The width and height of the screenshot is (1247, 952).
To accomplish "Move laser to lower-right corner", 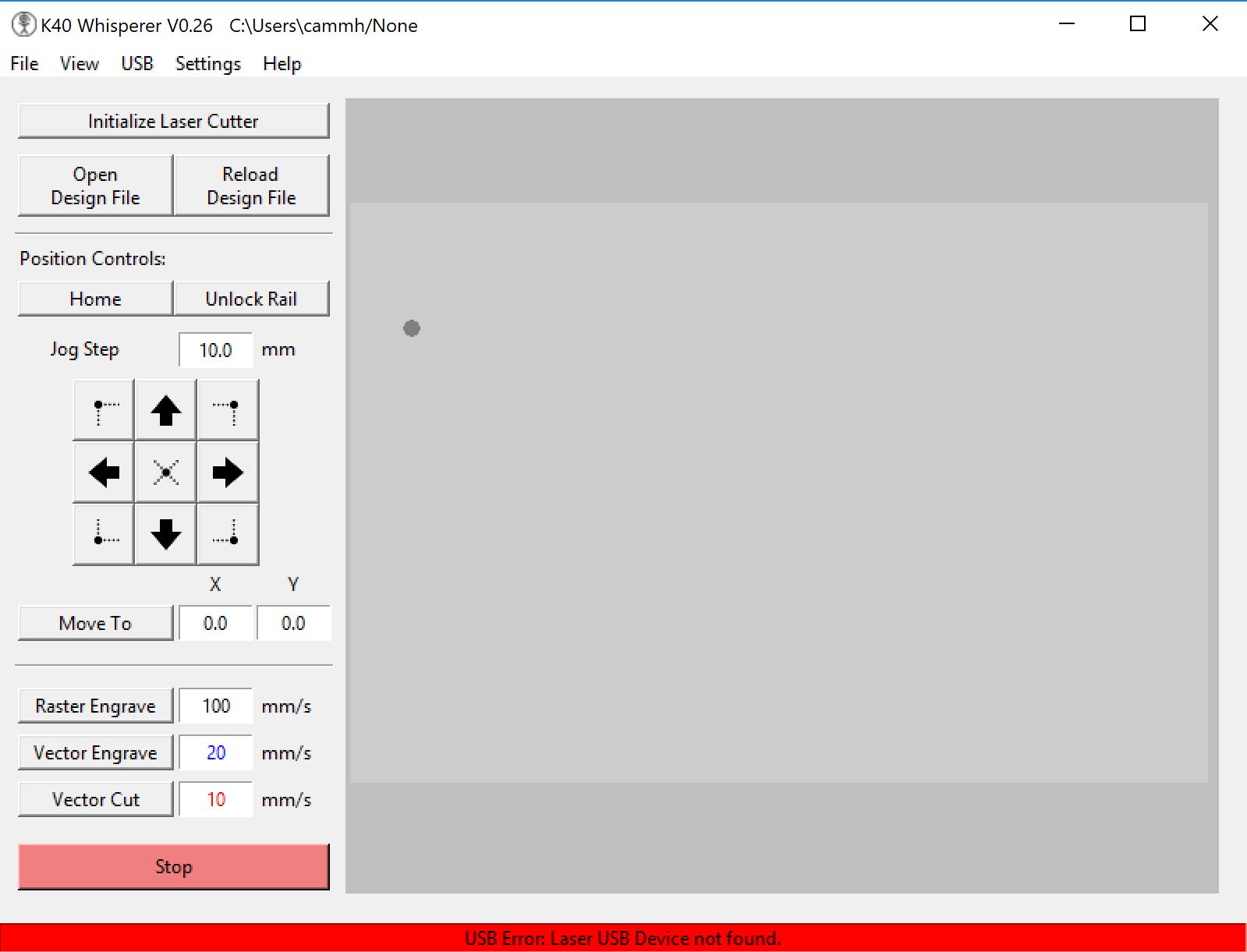I will [x=228, y=534].
